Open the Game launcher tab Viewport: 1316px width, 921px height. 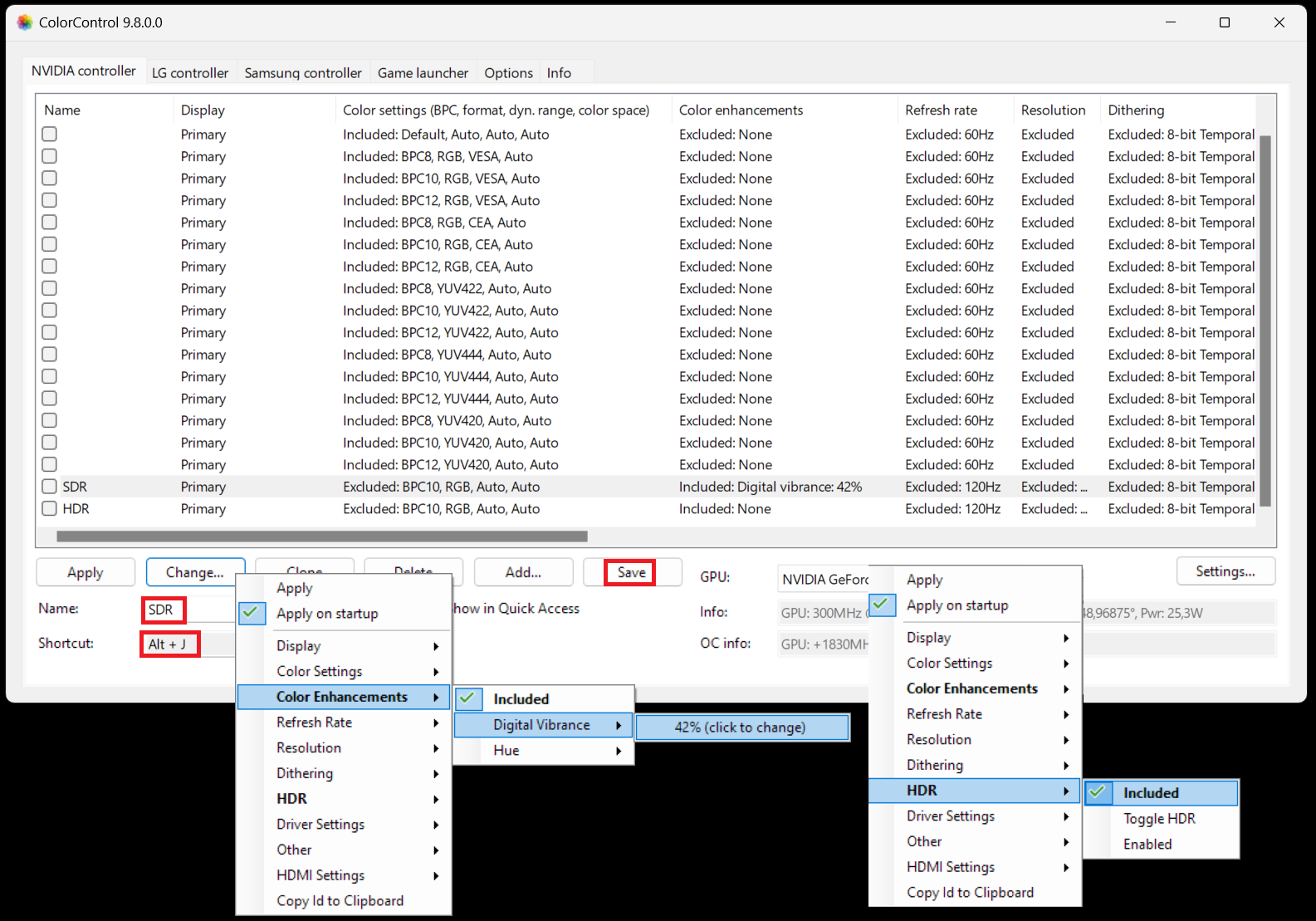[x=423, y=73]
